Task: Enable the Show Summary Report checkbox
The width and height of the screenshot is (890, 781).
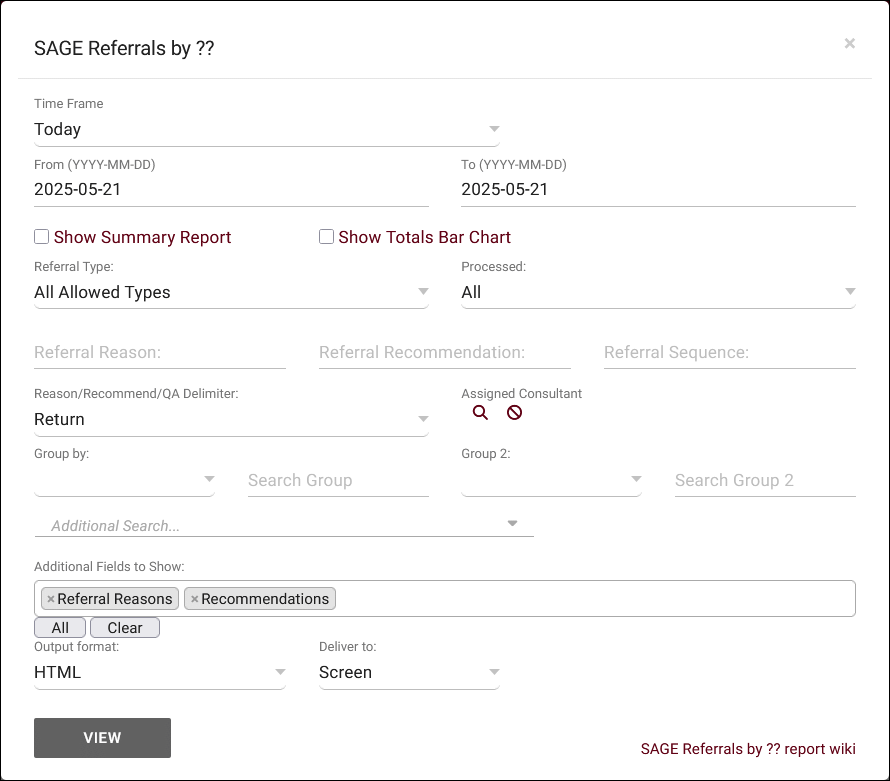Action: [x=42, y=237]
